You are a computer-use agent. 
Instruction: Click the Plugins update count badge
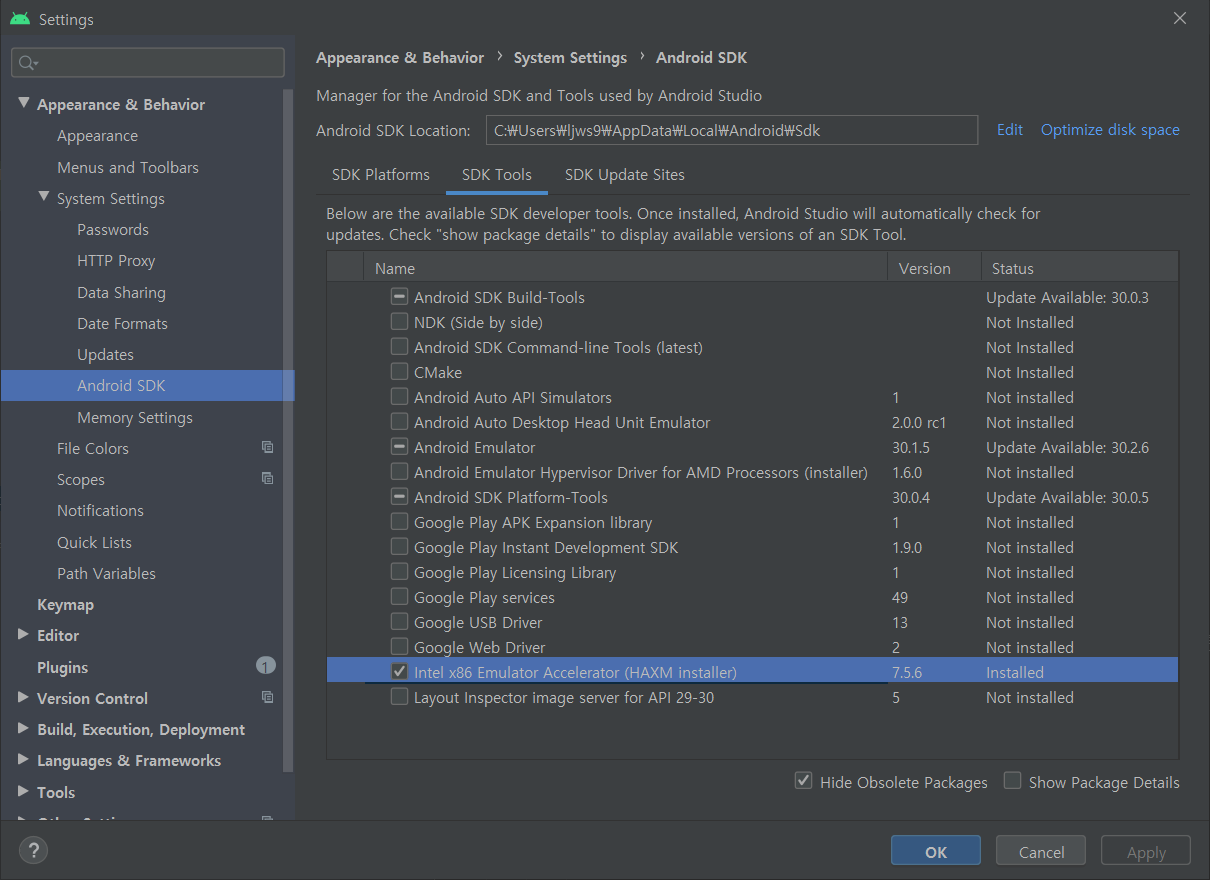click(x=265, y=666)
